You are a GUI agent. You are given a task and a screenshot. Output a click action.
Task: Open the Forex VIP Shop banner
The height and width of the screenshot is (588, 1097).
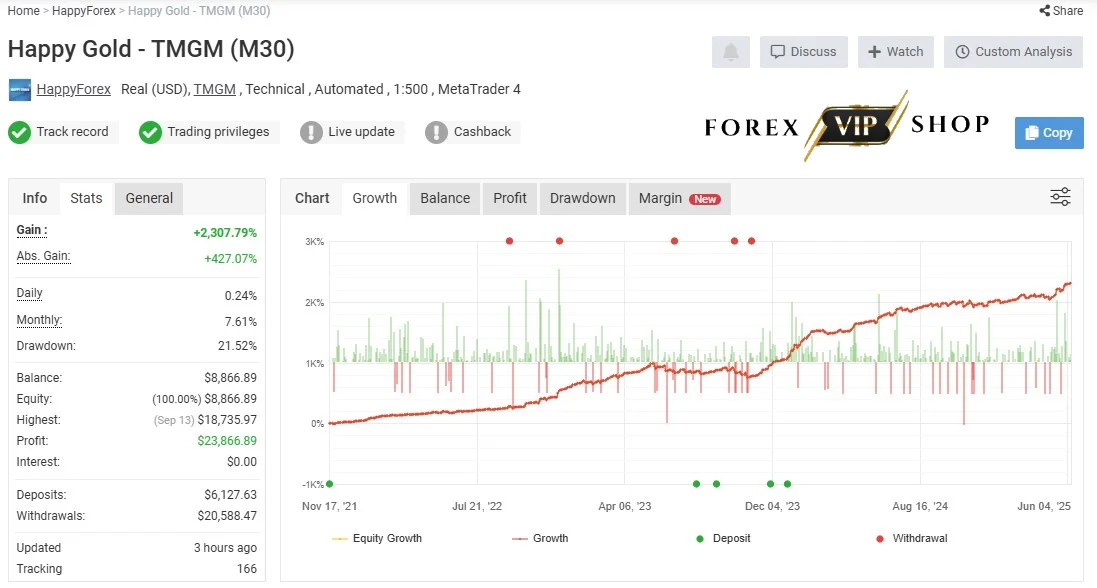[847, 126]
